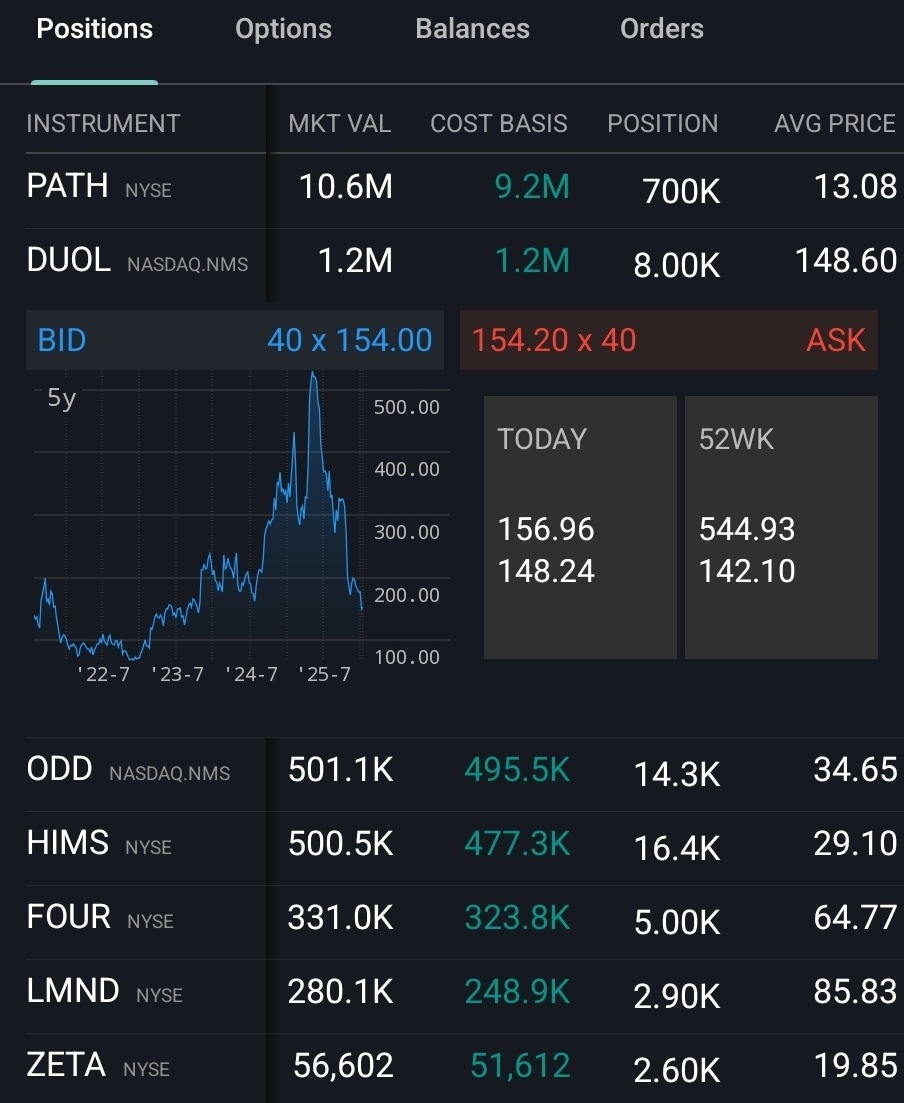Open the Balances tab
The width and height of the screenshot is (904, 1103).
[x=472, y=29]
